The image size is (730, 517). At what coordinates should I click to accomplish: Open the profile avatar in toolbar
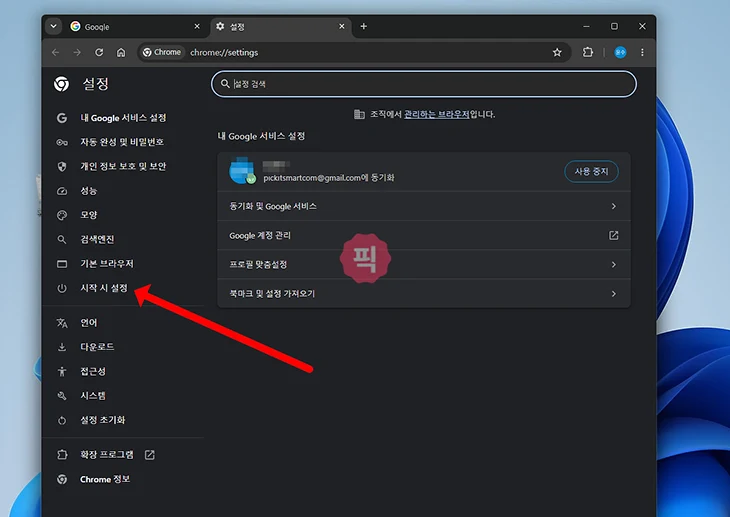click(x=620, y=52)
